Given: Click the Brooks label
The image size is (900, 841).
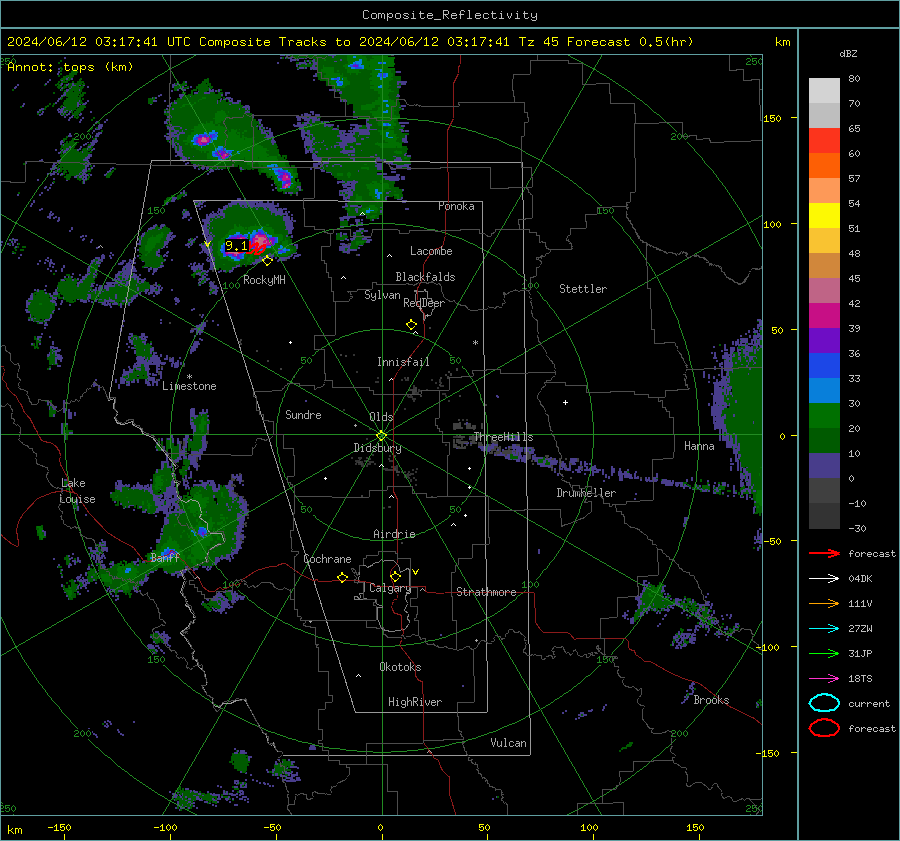Looking at the screenshot, I should [711, 700].
